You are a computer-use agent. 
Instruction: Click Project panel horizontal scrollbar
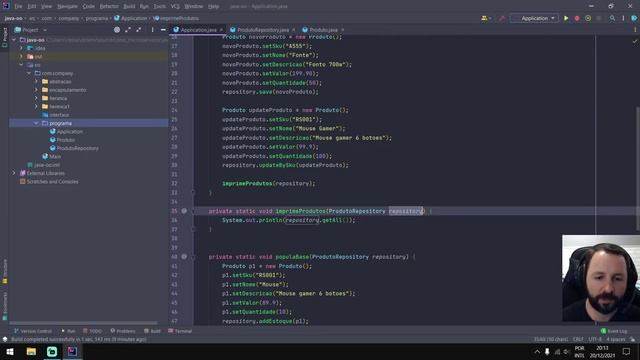point(84,323)
